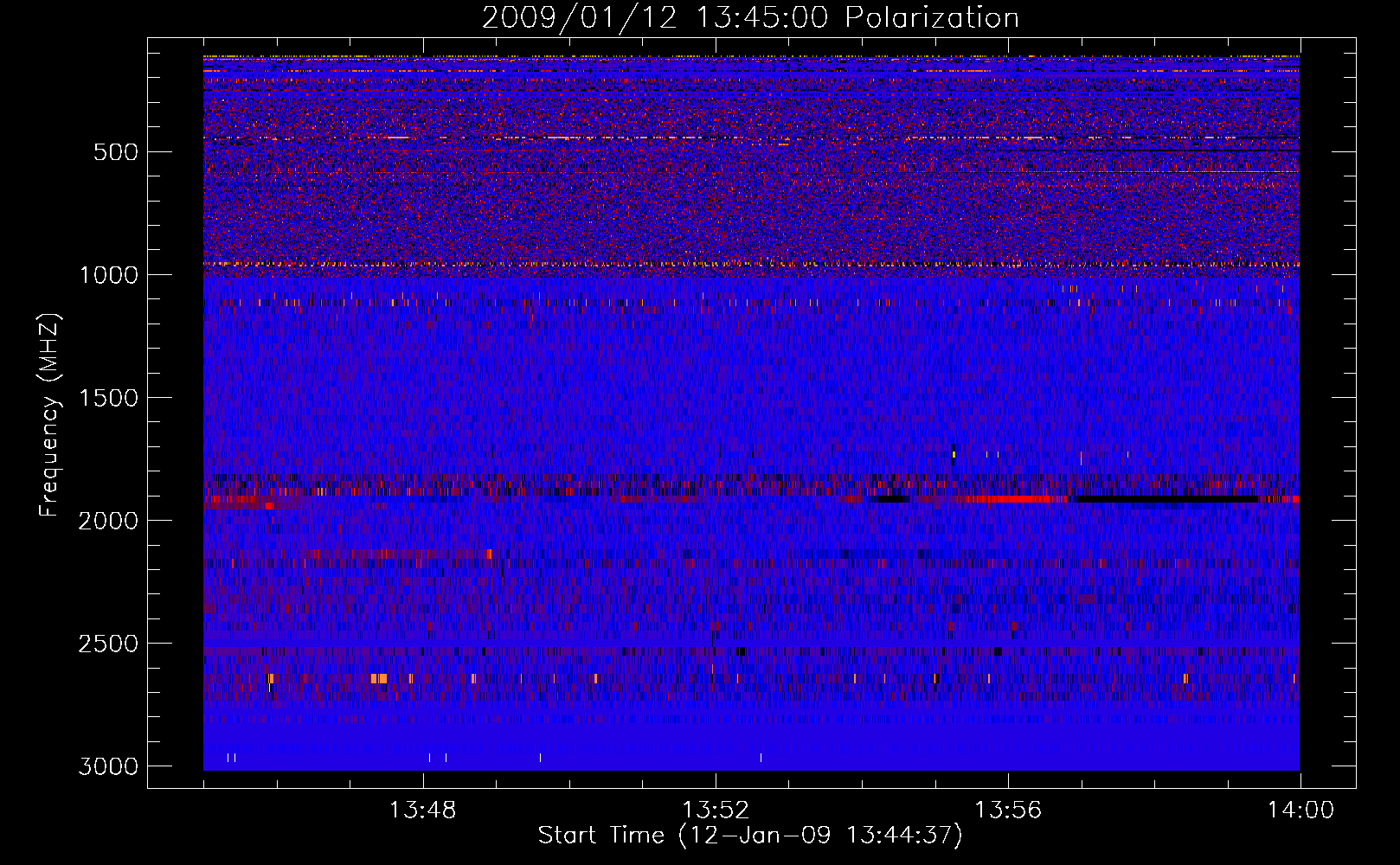The width and height of the screenshot is (1400, 865).
Task: Click the '13:56' time tick label
Action: click(1008, 811)
